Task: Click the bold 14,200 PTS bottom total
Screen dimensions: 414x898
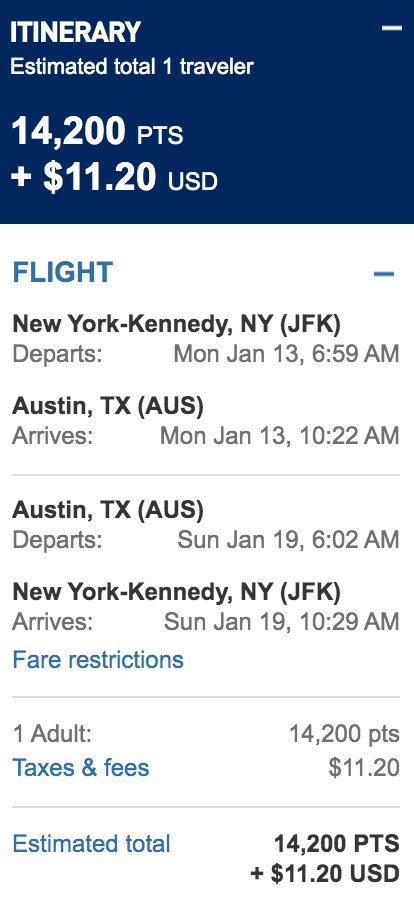Action: (x=337, y=844)
